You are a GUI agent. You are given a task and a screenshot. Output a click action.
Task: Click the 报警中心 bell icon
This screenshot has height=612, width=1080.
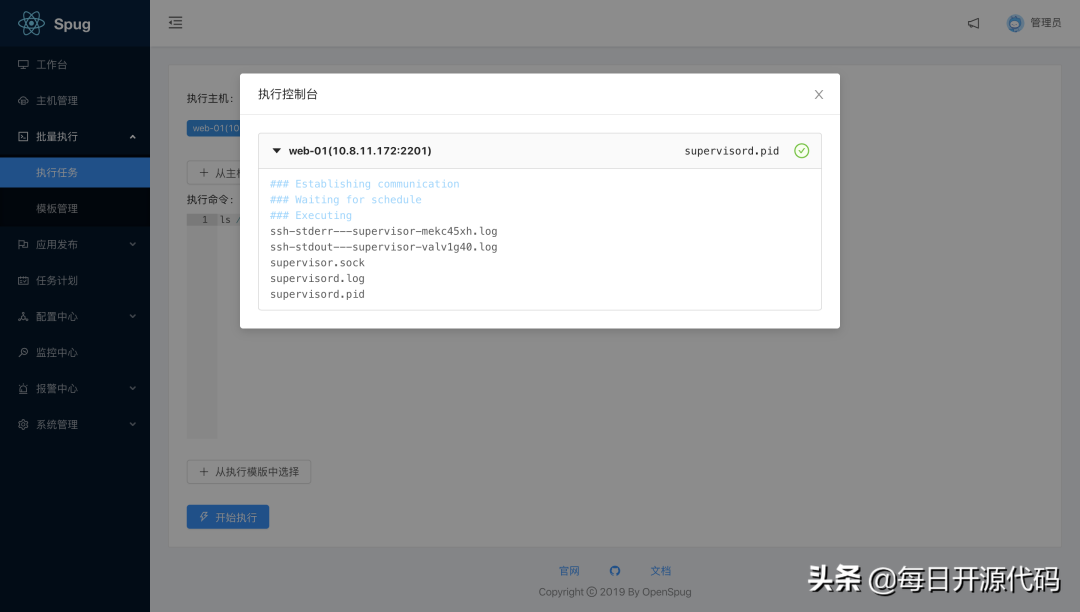(23, 388)
